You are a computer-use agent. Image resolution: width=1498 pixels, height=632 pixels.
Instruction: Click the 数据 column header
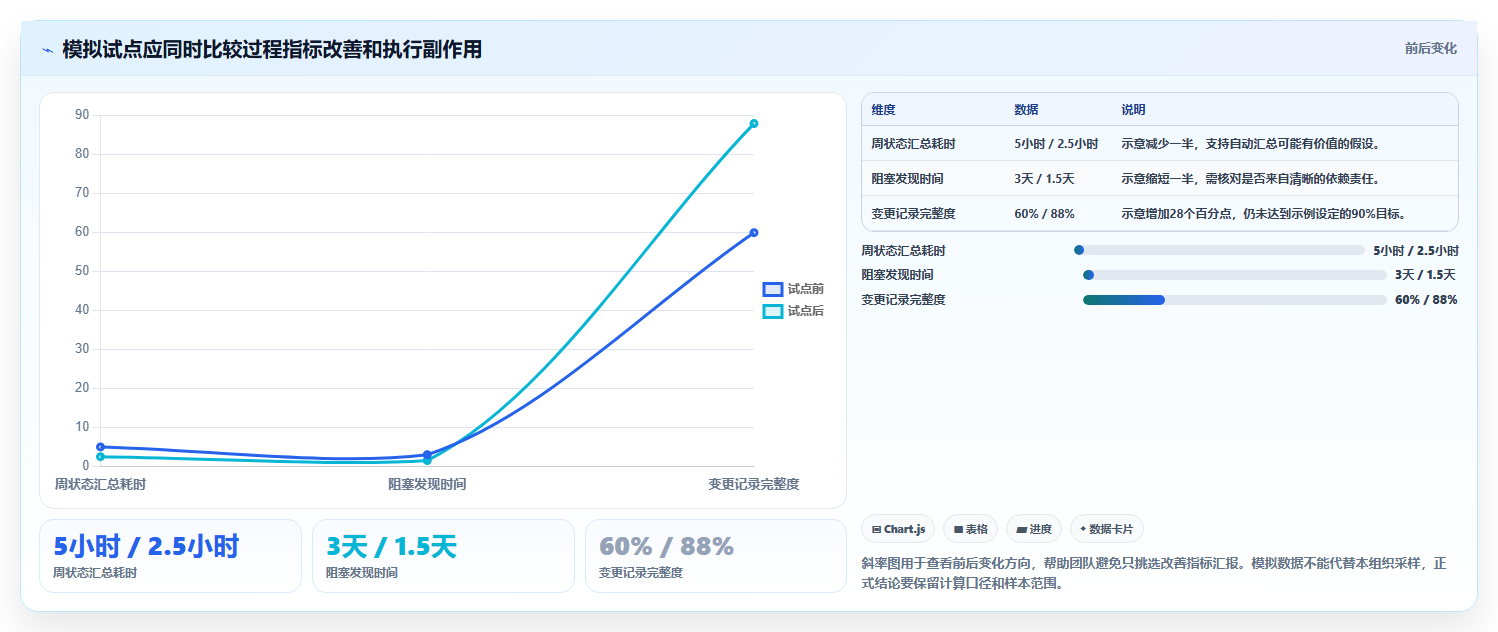tap(1026, 109)
